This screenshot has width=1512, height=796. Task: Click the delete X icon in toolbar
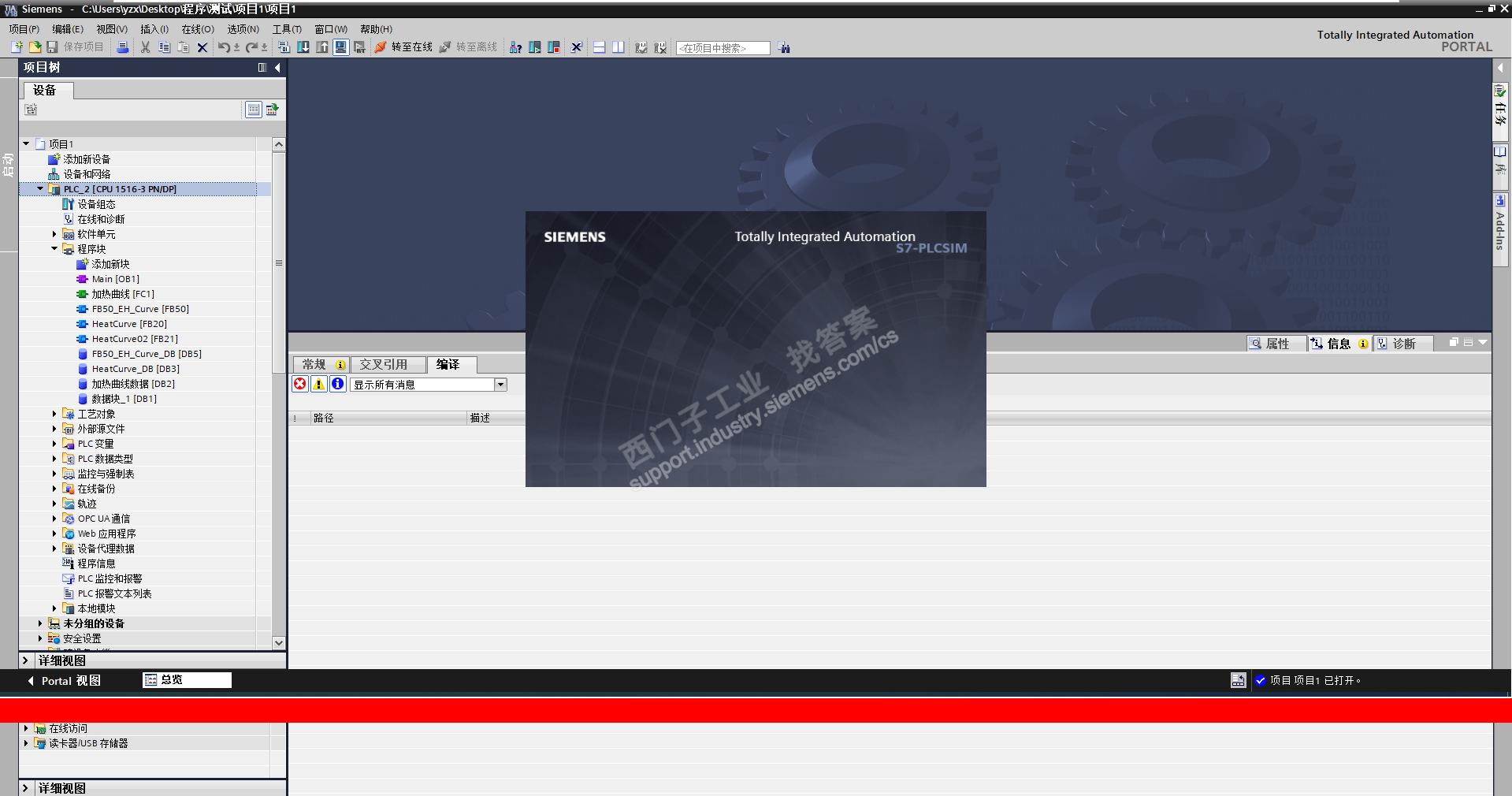click(202, 47)
